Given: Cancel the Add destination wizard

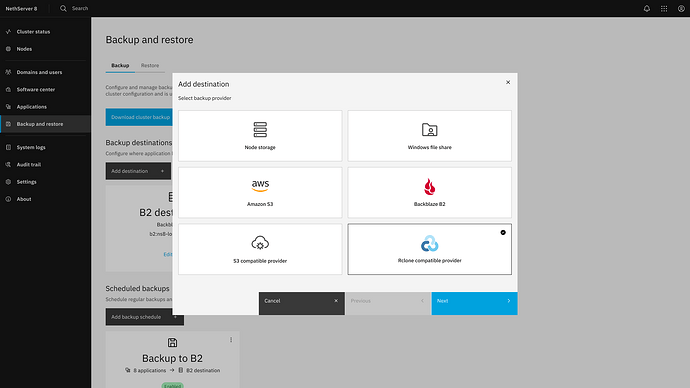Looking at the screenshot, I should [x=301, y=303].
